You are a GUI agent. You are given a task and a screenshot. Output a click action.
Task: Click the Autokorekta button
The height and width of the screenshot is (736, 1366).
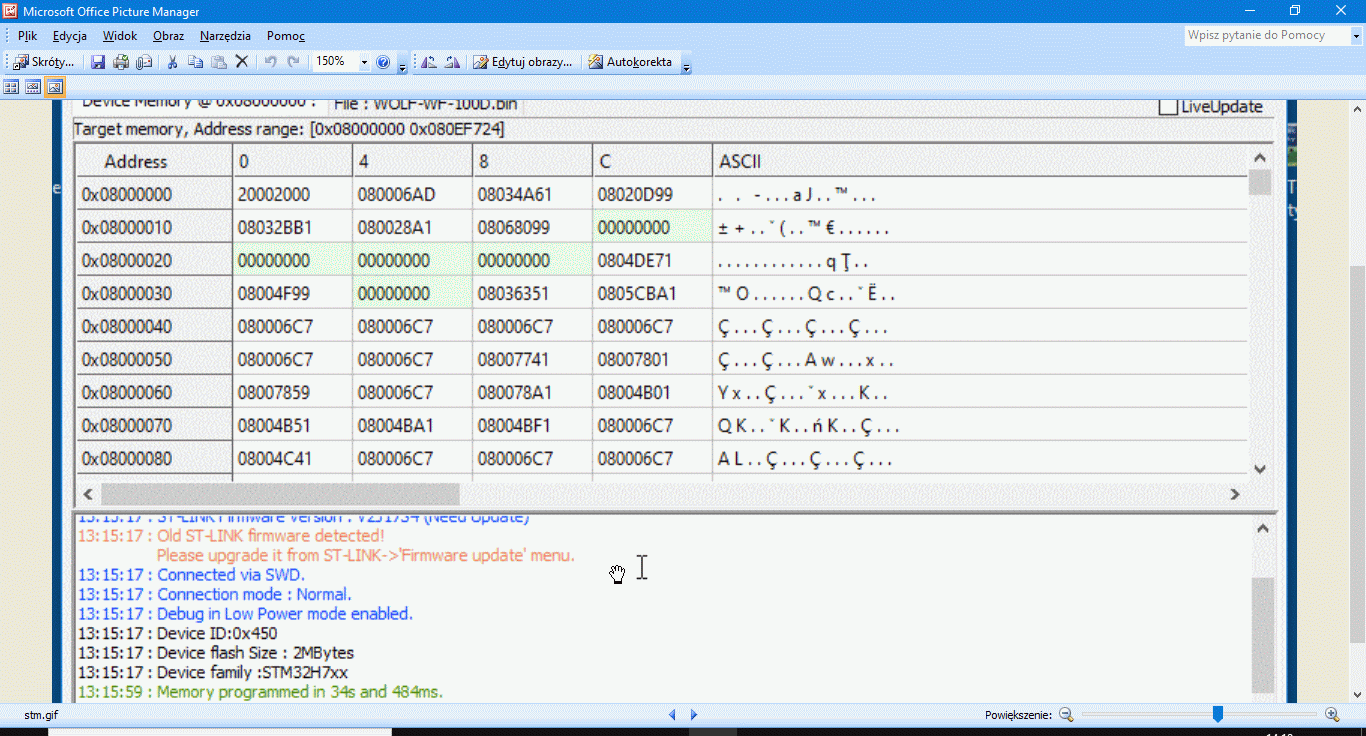629,62
